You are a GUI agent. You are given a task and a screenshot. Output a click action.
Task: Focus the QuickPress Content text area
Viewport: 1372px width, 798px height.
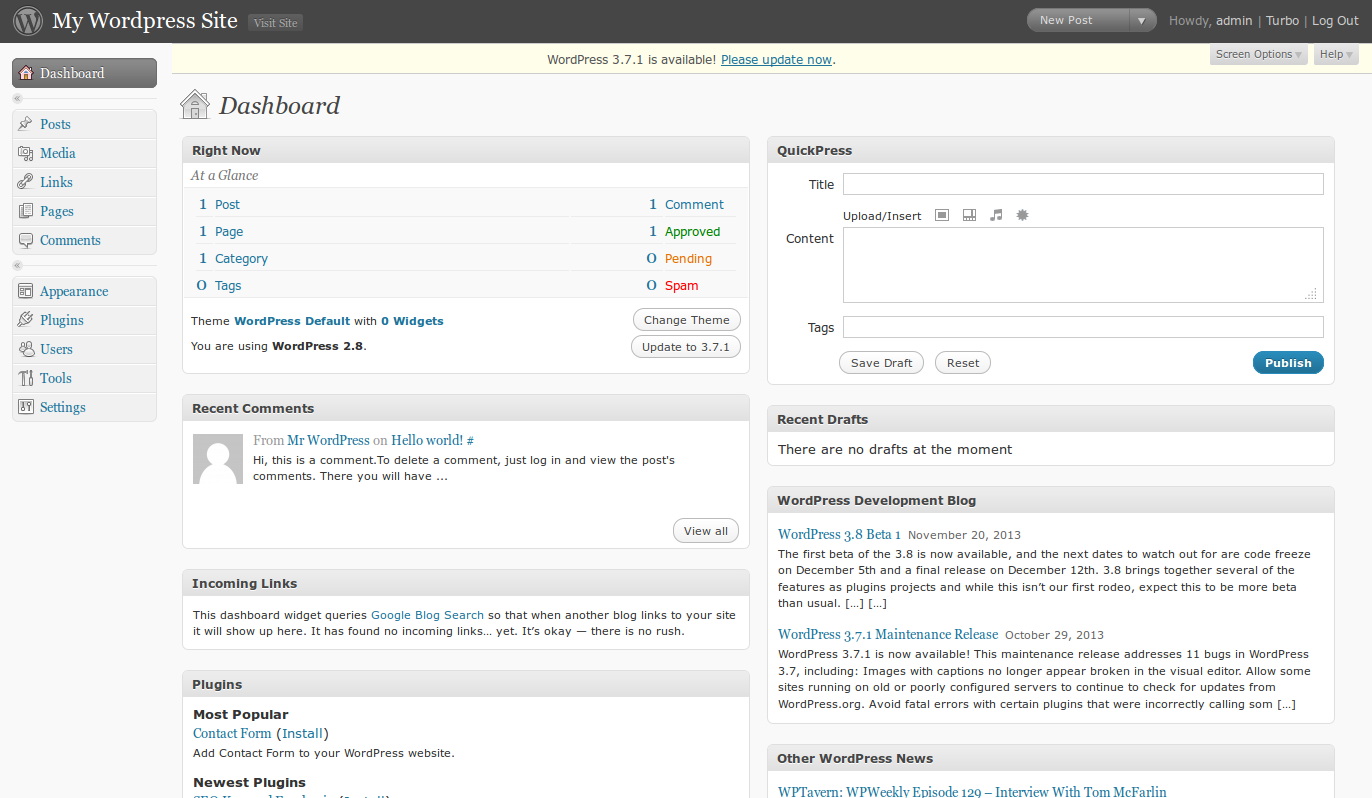coord(1083,265)
